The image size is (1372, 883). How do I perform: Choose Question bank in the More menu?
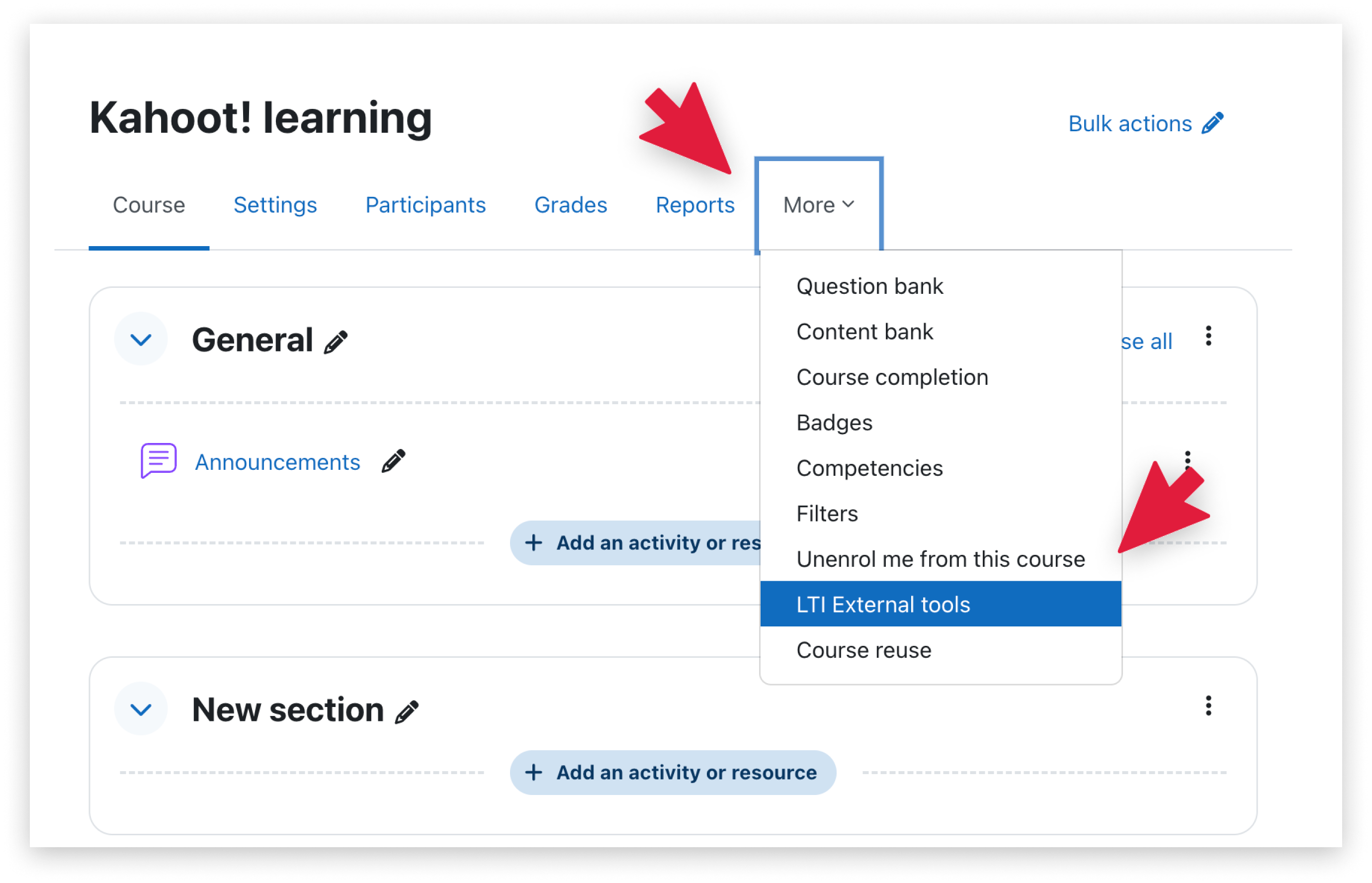[x=869, y=286]
